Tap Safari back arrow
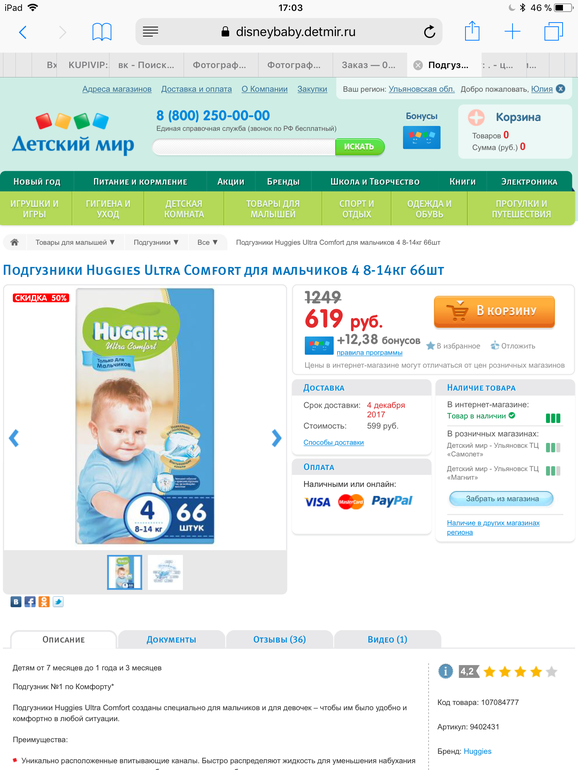 [23, 32]
